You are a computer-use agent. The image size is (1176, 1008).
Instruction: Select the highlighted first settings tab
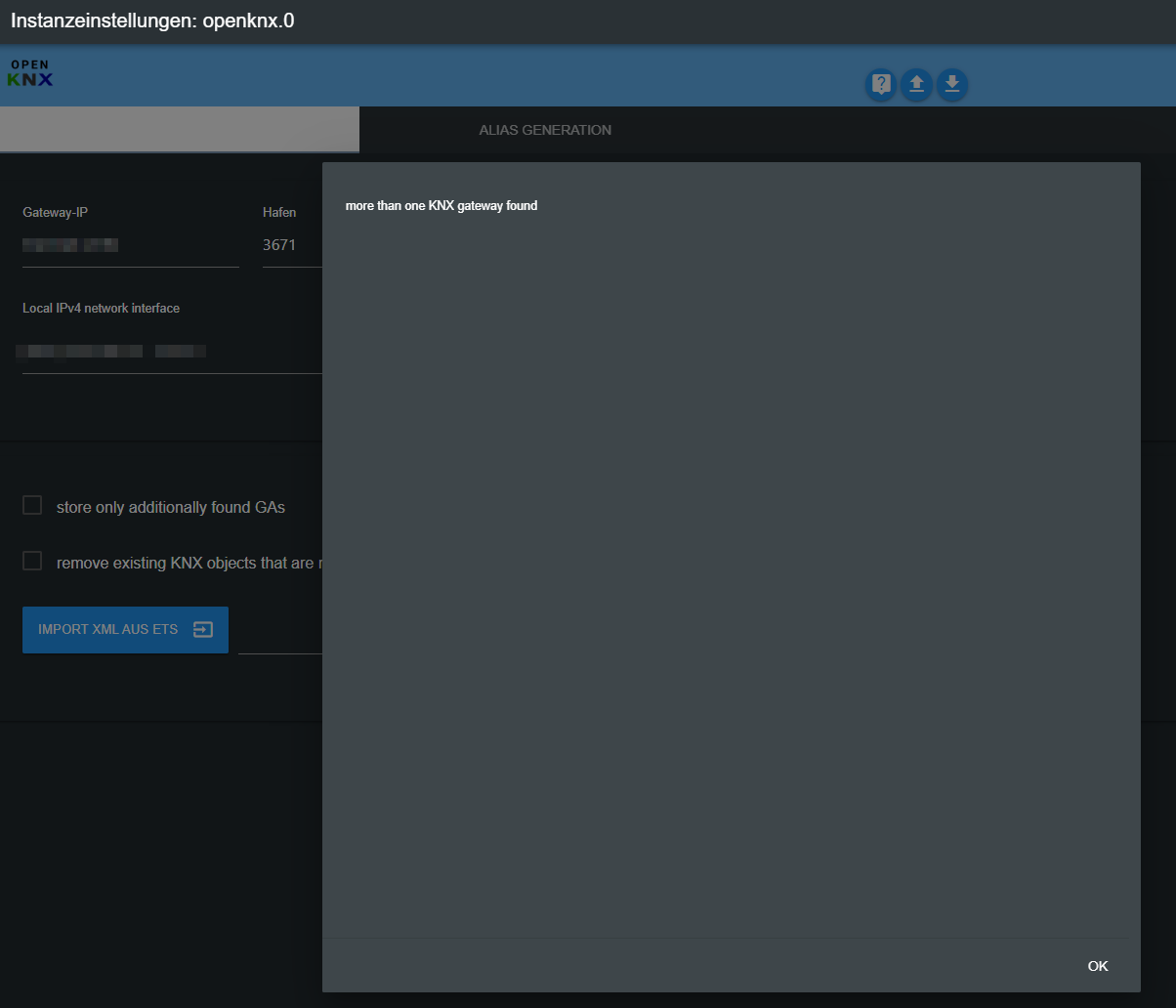coord(180,129)
